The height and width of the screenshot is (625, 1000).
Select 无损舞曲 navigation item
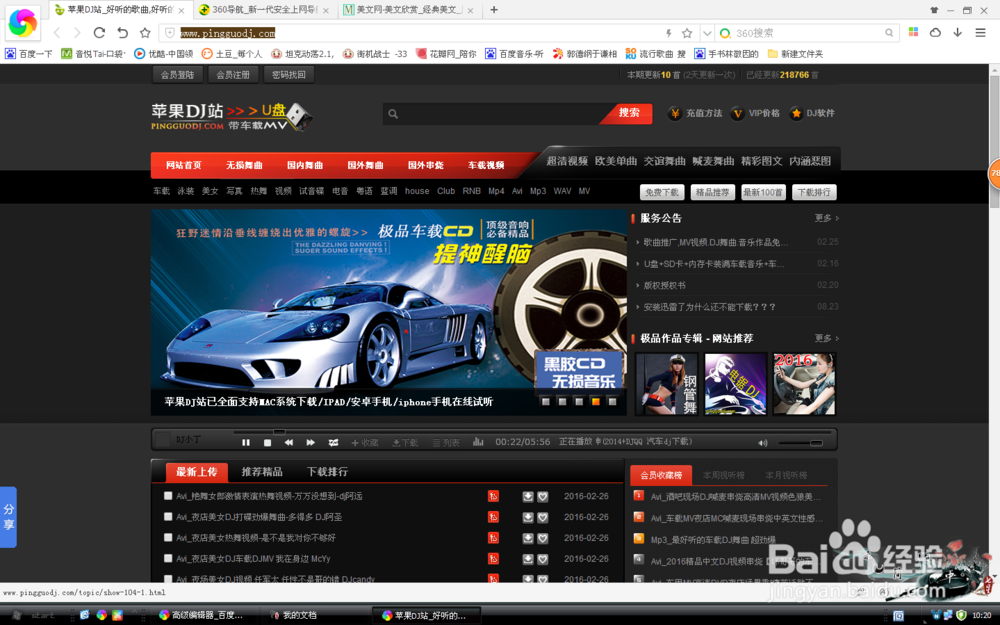244,165
